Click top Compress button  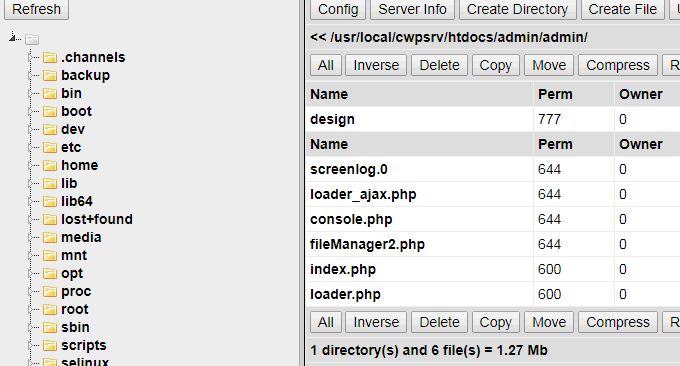point(618,65)
